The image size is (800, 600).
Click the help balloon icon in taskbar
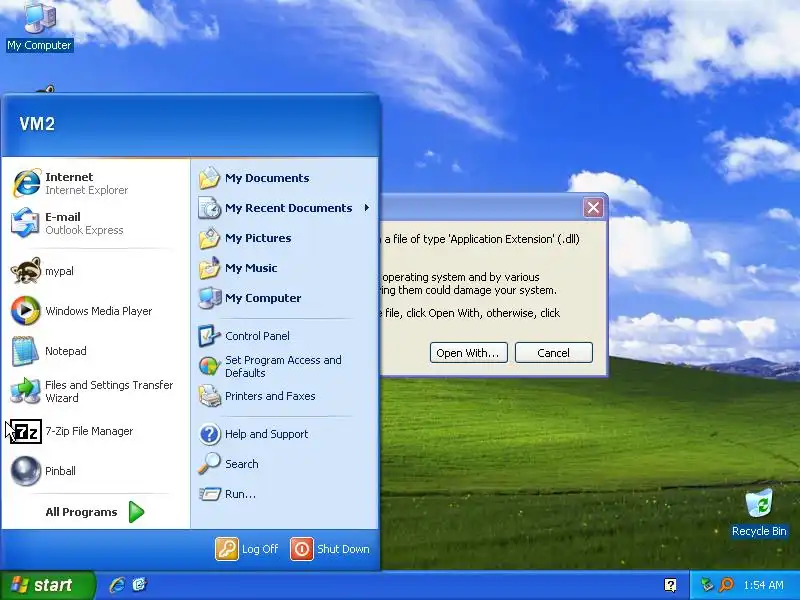tap(670, 585)
